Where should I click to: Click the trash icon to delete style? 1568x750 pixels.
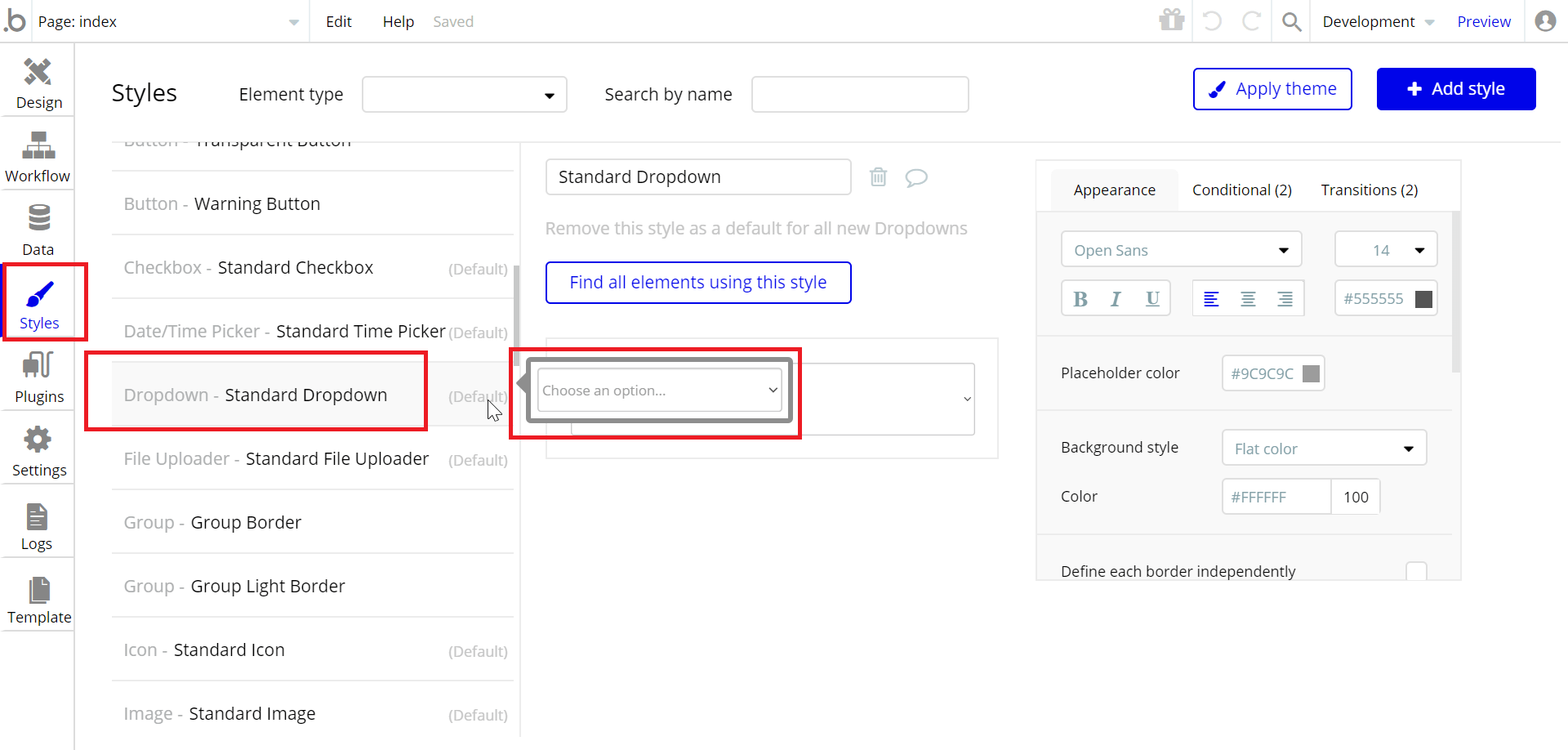[x=878, y=176]
